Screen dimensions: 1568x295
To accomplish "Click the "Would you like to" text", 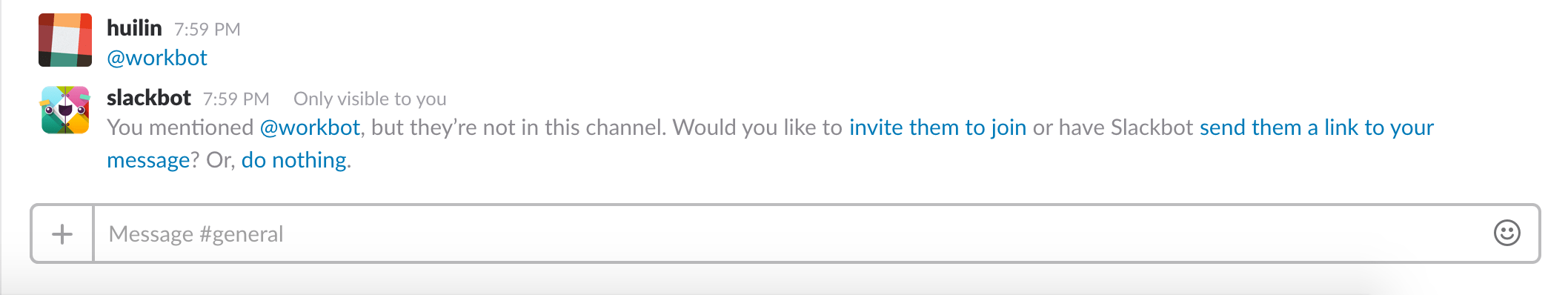I will (x=757, y=127).
